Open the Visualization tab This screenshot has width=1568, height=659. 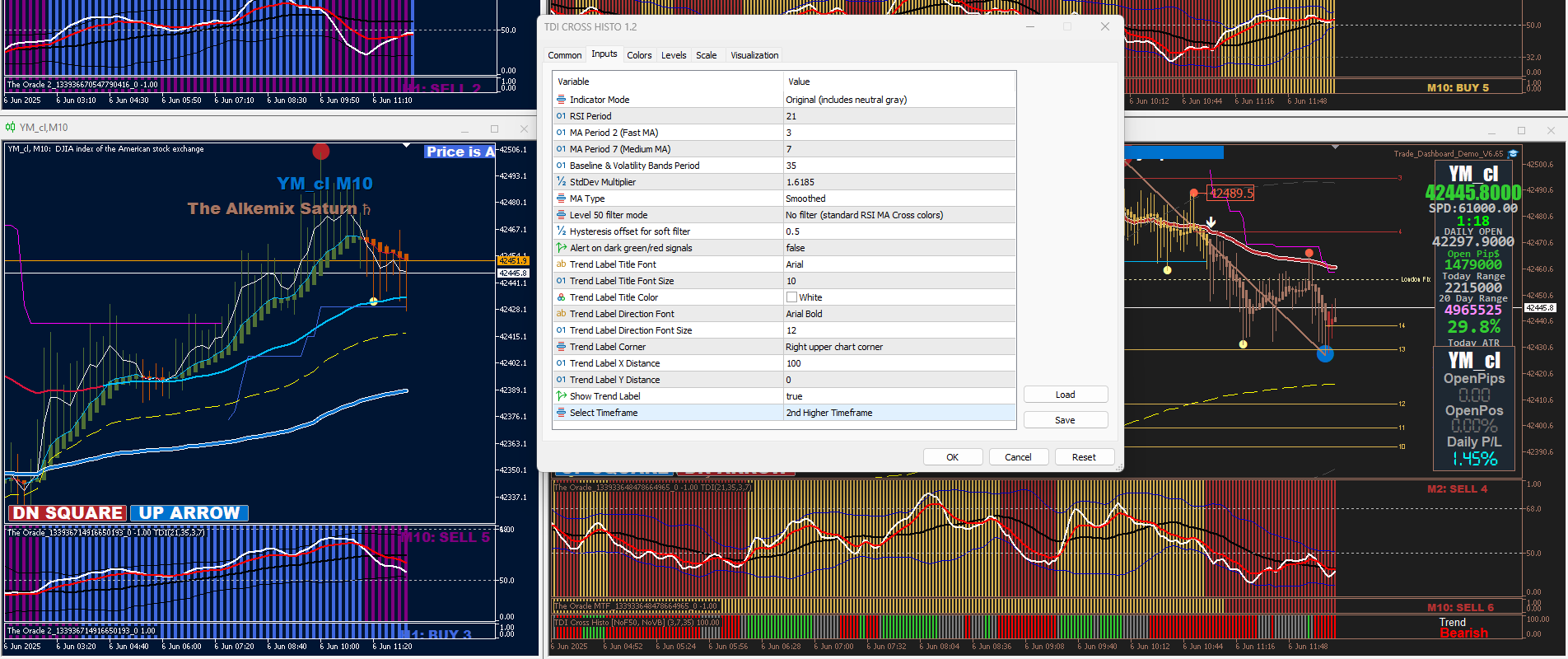pos(754,55)
